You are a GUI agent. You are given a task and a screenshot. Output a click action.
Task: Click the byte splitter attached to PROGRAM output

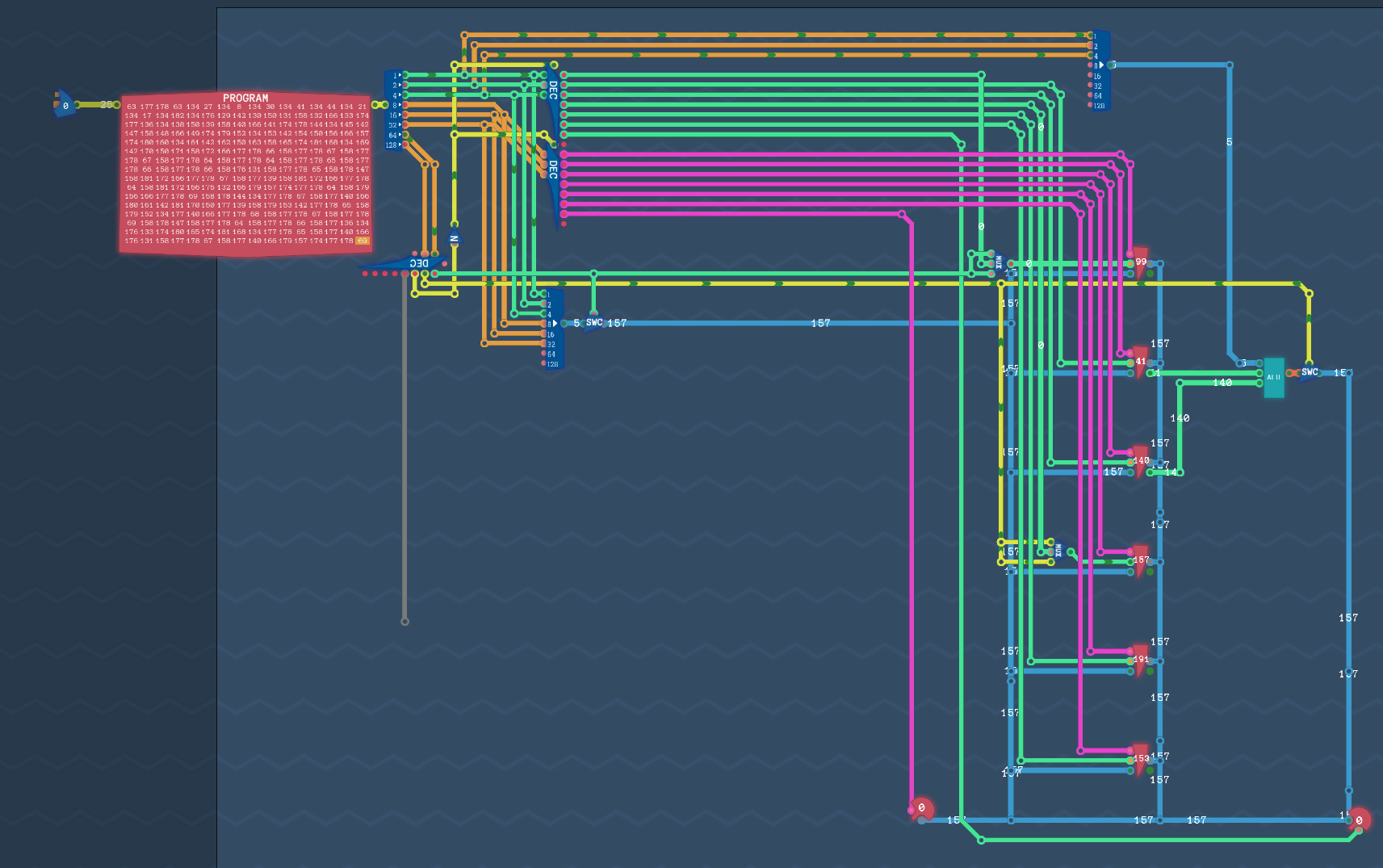click(393, 110)
